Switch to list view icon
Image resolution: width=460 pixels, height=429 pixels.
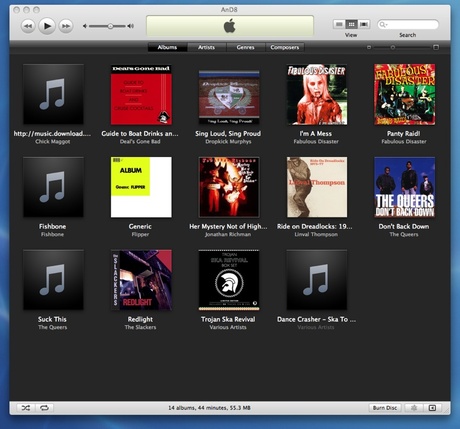339,24
